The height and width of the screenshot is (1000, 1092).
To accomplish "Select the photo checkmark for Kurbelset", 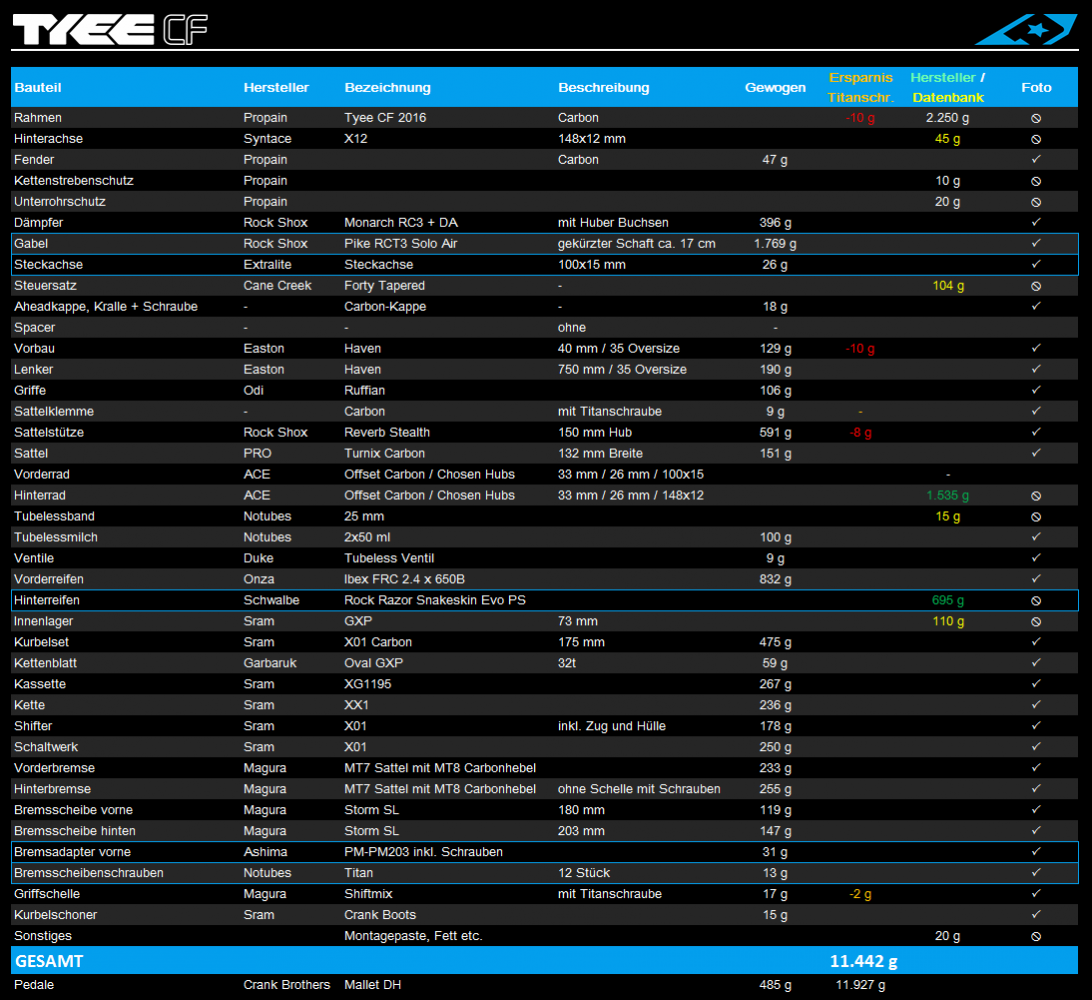I will pos(1036,641).
